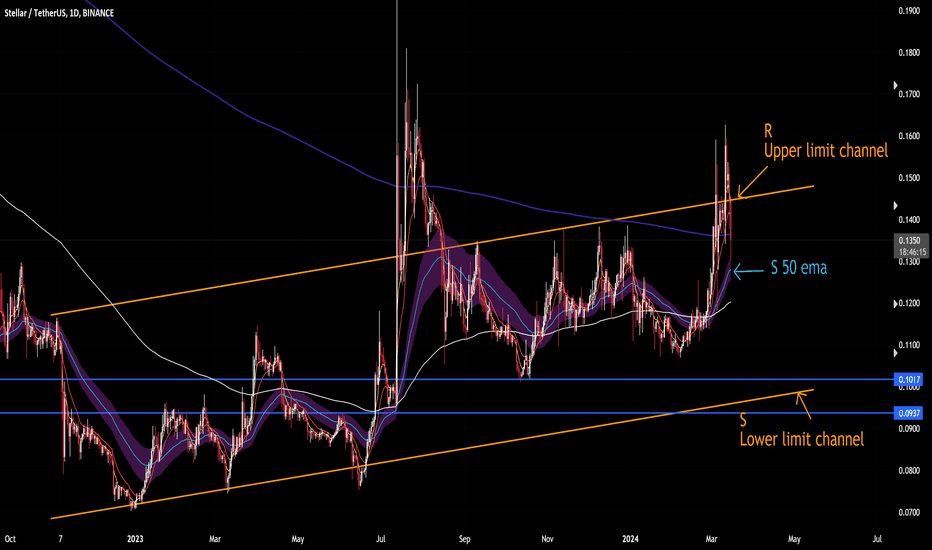Click the 0.0800 price axis tick
This screenshot has width=932, height=550.
[909, 470]
